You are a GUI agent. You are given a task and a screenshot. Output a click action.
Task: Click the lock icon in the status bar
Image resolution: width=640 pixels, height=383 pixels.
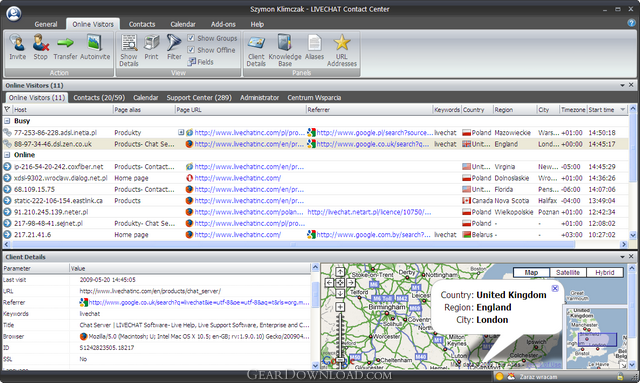620,376
